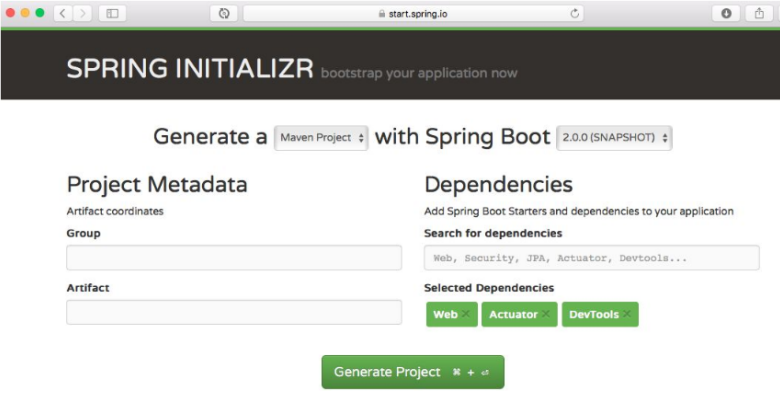Focus the Search for dependencies field
This screenshot has height=403, width=780.
point(591,258)
